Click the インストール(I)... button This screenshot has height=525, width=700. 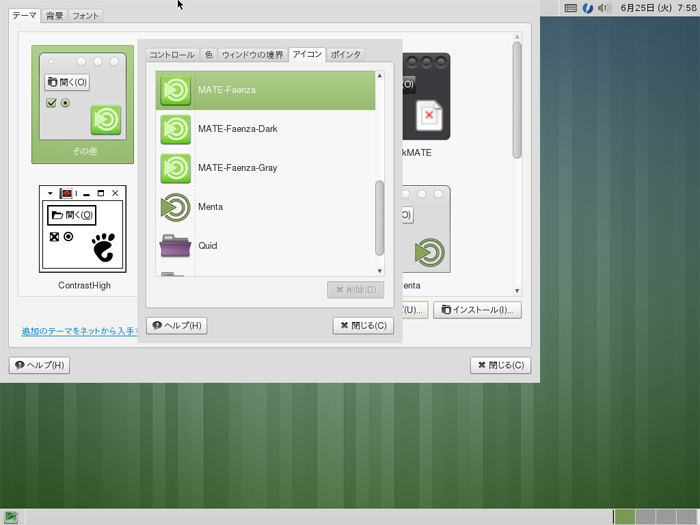pyautogui.click(x=477, y=310)
